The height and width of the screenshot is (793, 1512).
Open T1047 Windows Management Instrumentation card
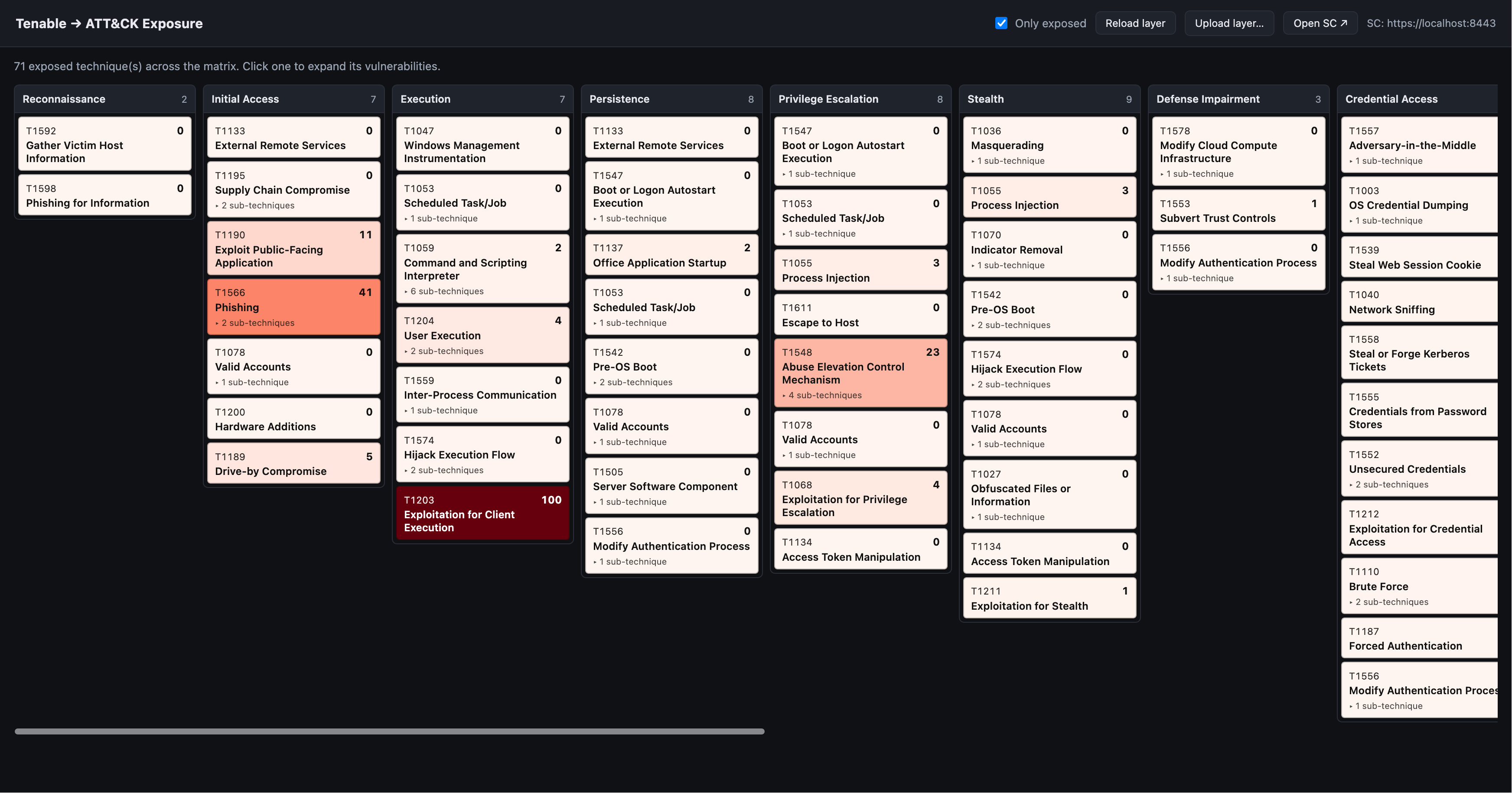click(x=482, y=144)
